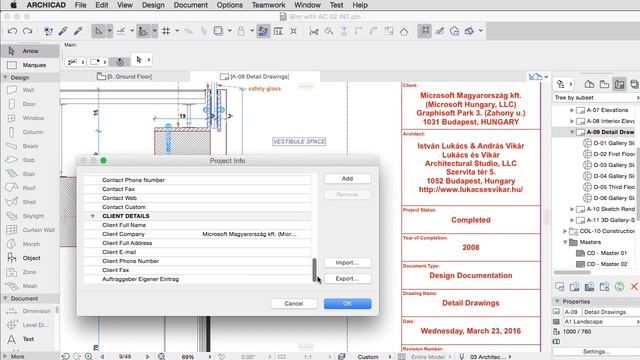Screen dimensions: 640x360
Task: Switch to A-09 Detail Drawings tab
Action: click(x=255, y=76)
